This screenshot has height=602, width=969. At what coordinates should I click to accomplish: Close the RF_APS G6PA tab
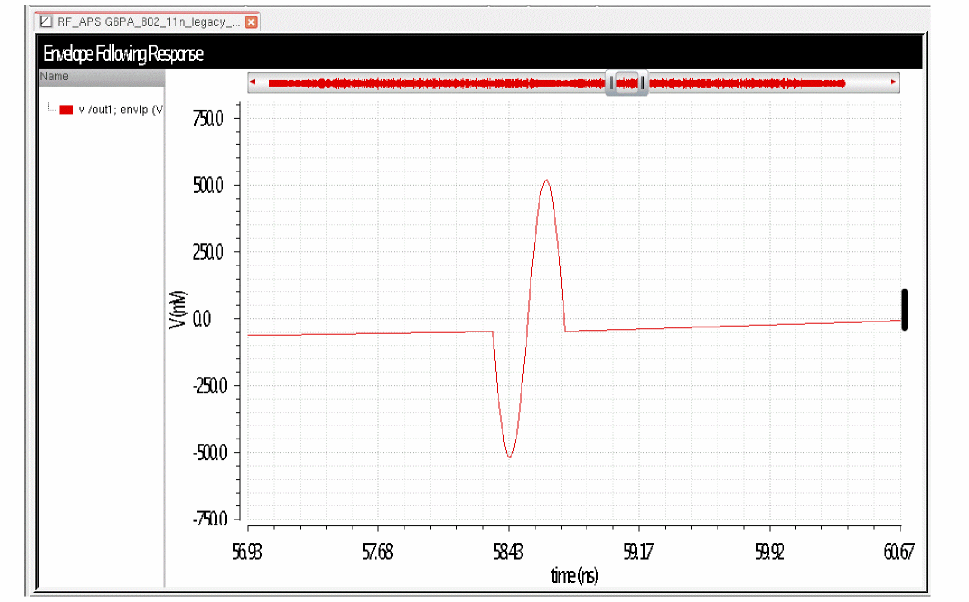click(251, 22)
